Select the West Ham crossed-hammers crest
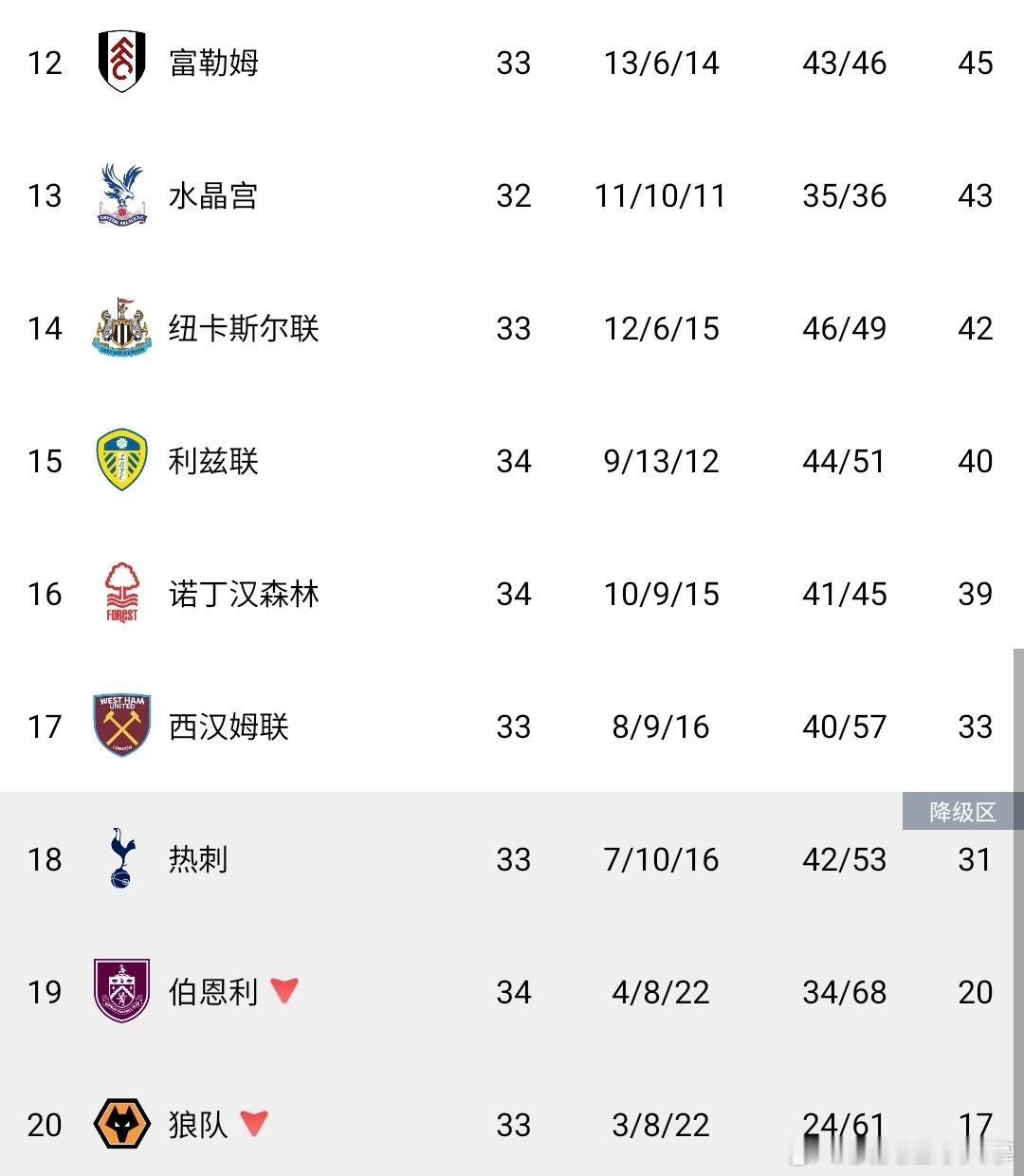This screenshot has width=1024, height=1176. 120,726
